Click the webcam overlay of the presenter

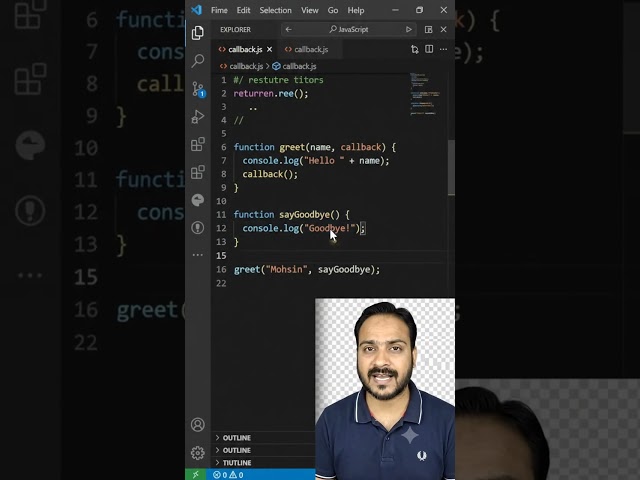tap(385, 389)
